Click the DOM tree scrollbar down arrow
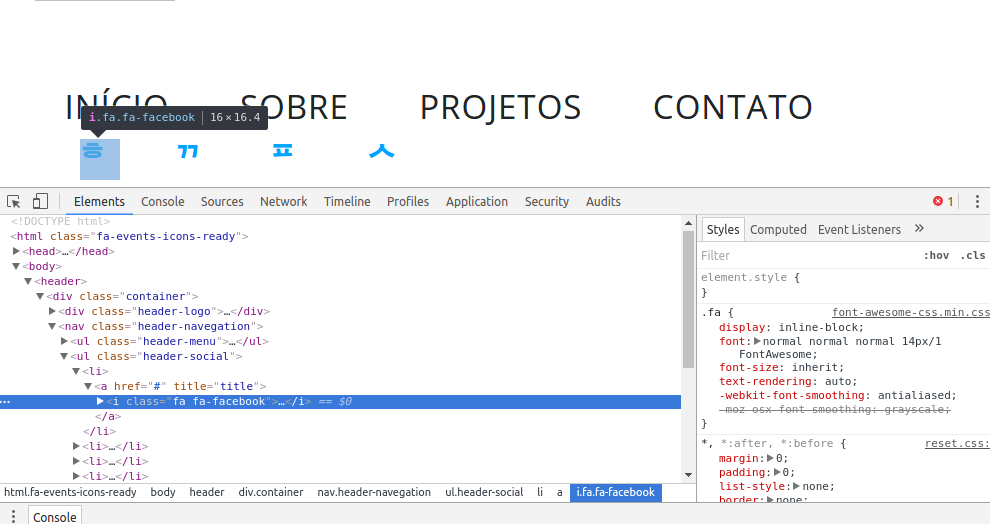 click(x=688, y=475)
